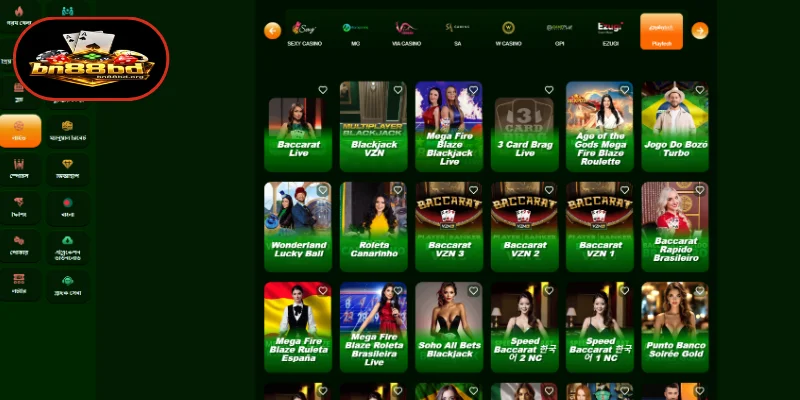The height and width of the screenshot is (400, 800).
Task: Open the Baccarat VZN 3 table
Action: pos(449,227)
